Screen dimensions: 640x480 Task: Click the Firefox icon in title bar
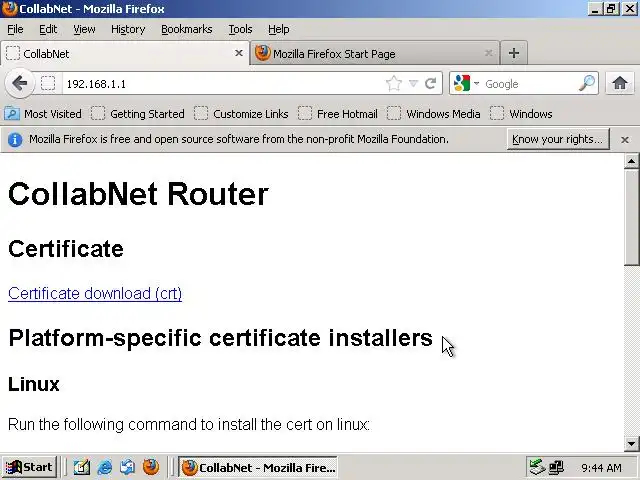click(x=9, y=9)
